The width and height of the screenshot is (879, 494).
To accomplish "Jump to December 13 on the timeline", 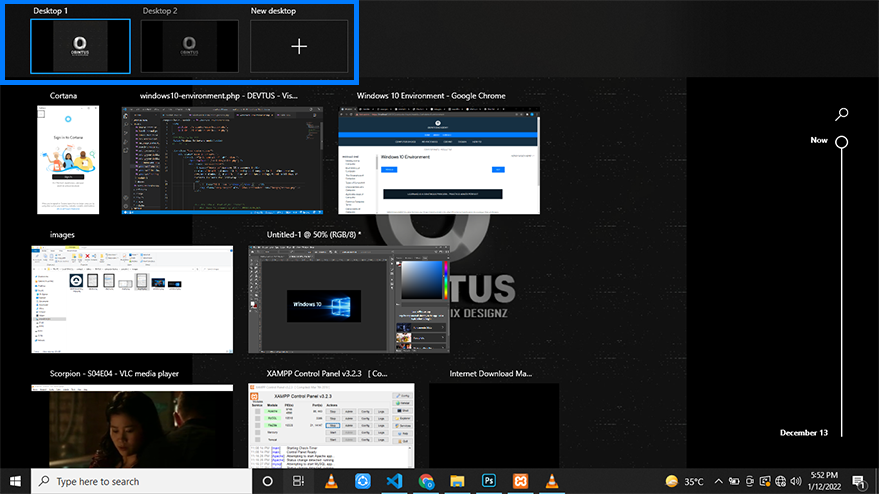I will coord(803,432).
